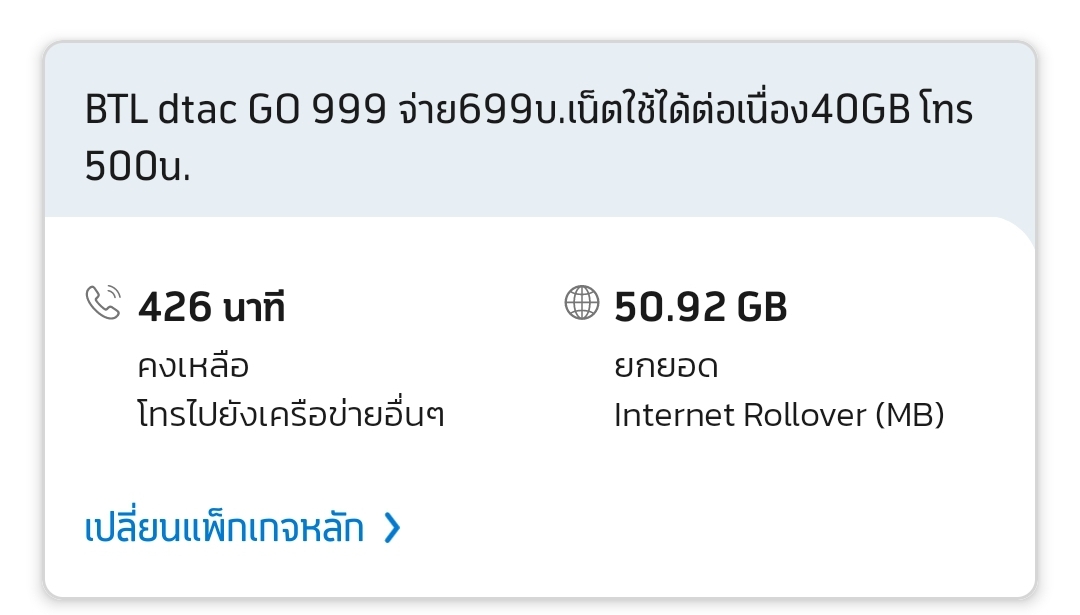Tap the dtac word in title

pos(198,109)
